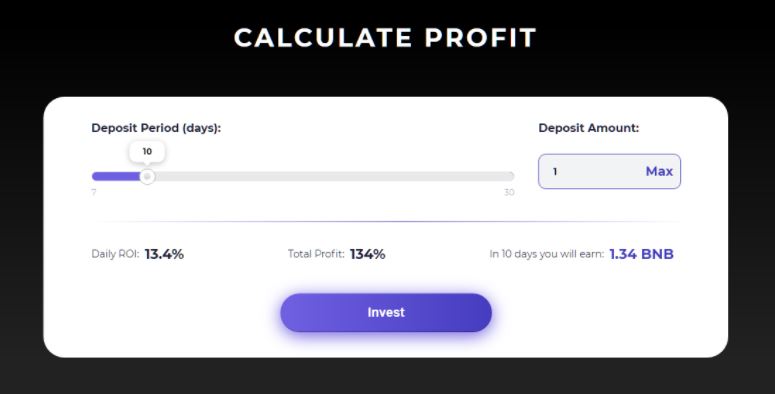Click the Total Profit label text
Viewport: 775px width, 395px height.
316,254
